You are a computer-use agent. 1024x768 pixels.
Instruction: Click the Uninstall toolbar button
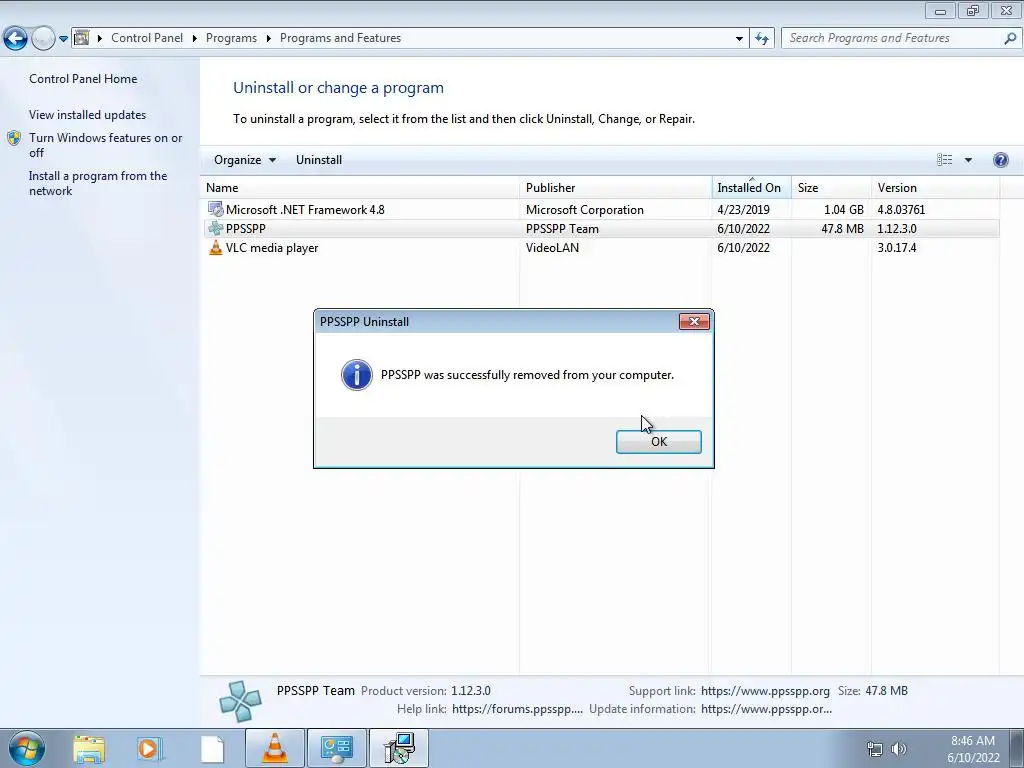[x=319, y=160]
